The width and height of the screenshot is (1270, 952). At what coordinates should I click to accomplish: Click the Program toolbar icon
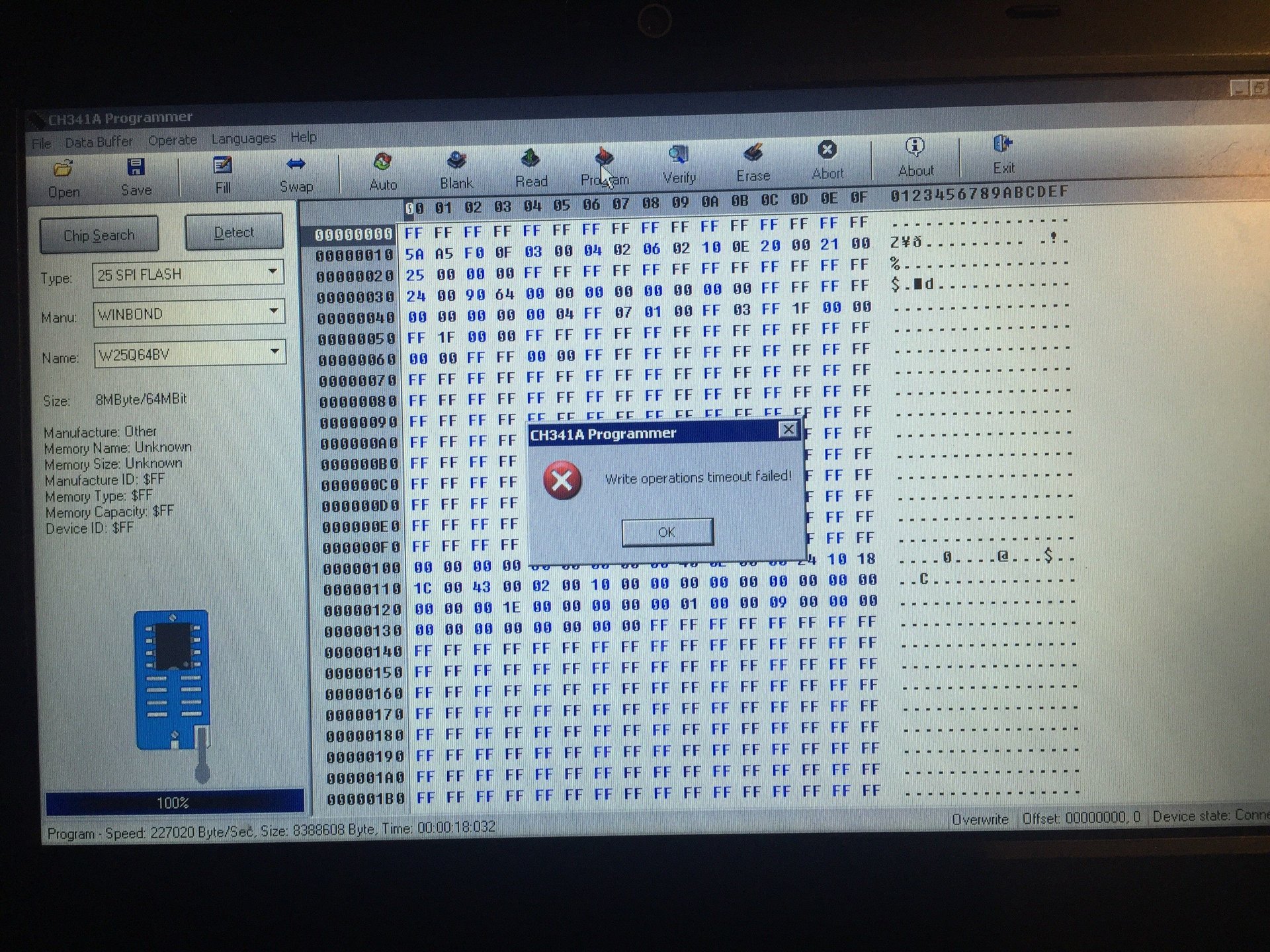click(605, 167)
